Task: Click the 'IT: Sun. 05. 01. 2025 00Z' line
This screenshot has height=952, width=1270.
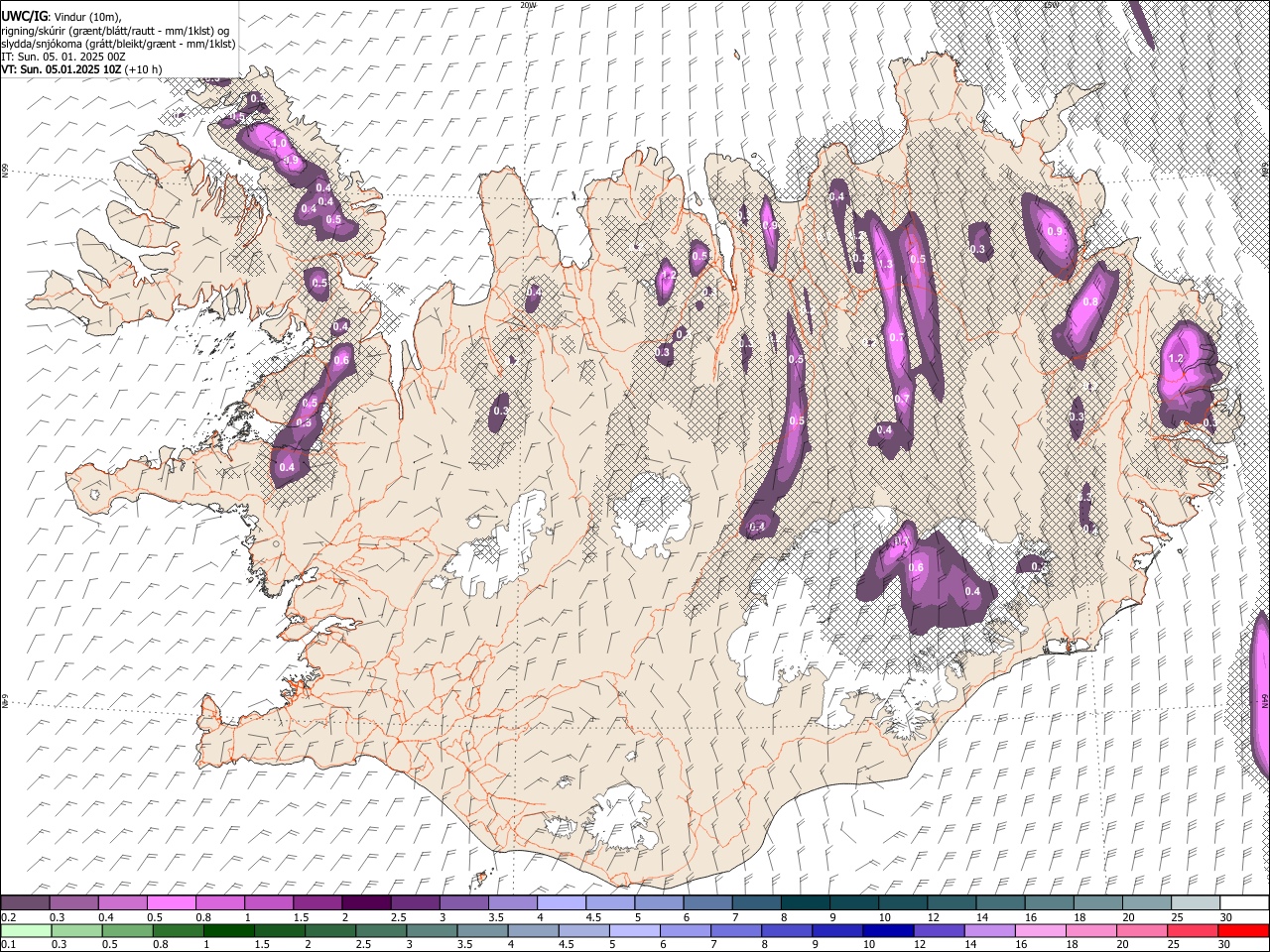Action: pos(63,57)
